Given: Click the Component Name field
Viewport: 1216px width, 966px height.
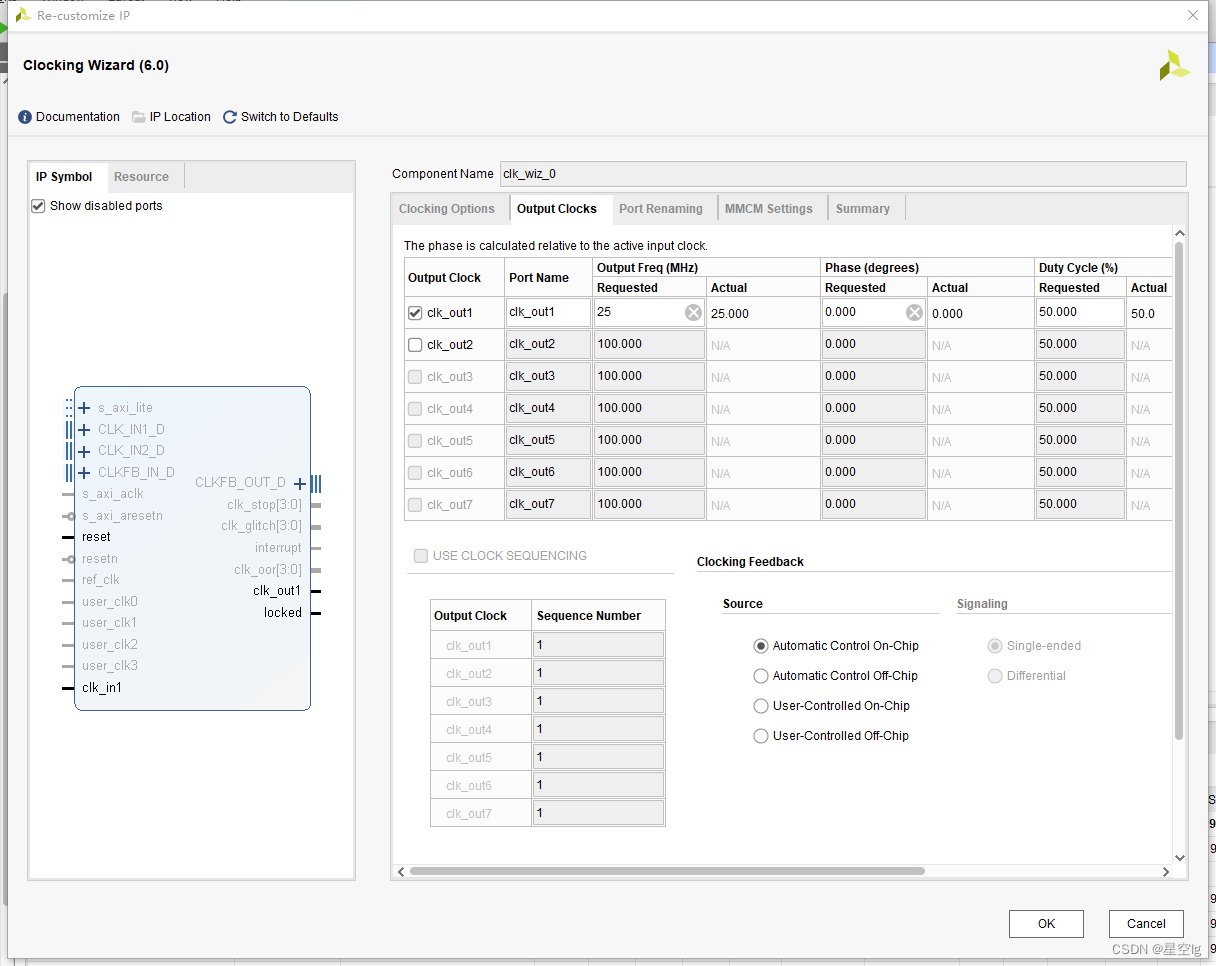Looking at the screenshot, I should pyautogui.click(x=843, y=174).
